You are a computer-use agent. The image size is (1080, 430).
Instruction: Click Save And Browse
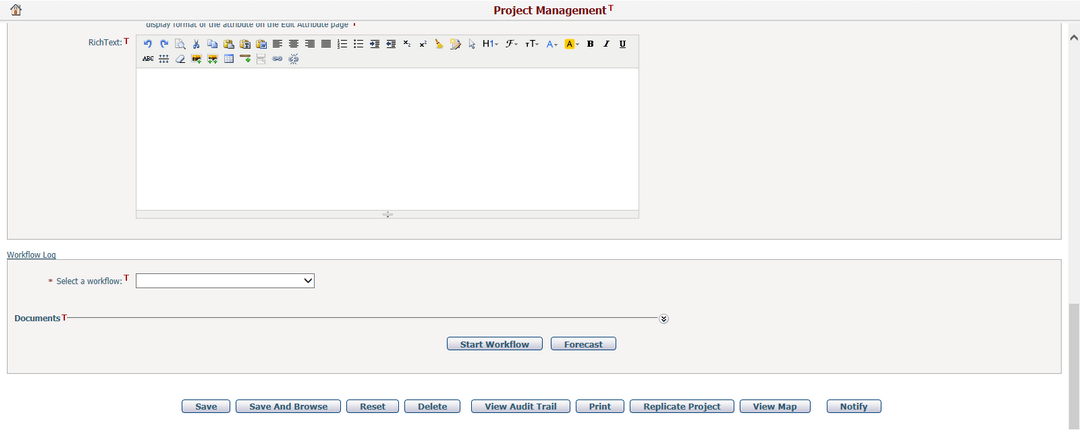click(x=288, y=406)
